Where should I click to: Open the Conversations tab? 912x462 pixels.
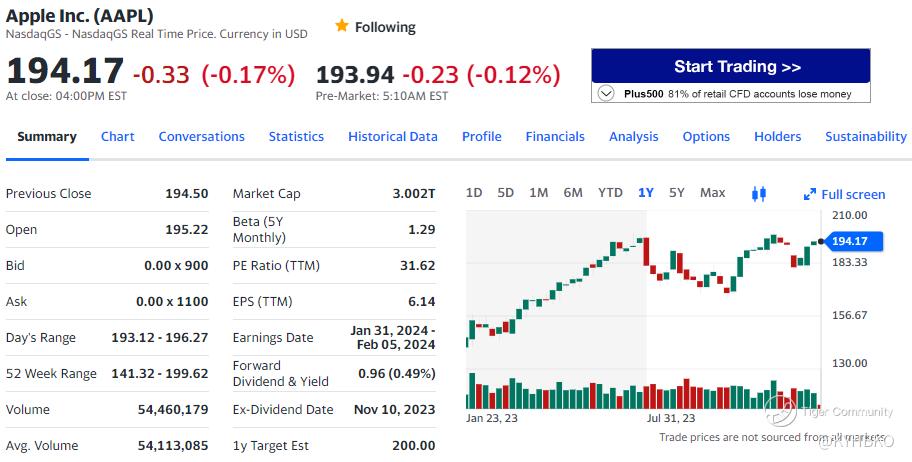coord(202,137)
